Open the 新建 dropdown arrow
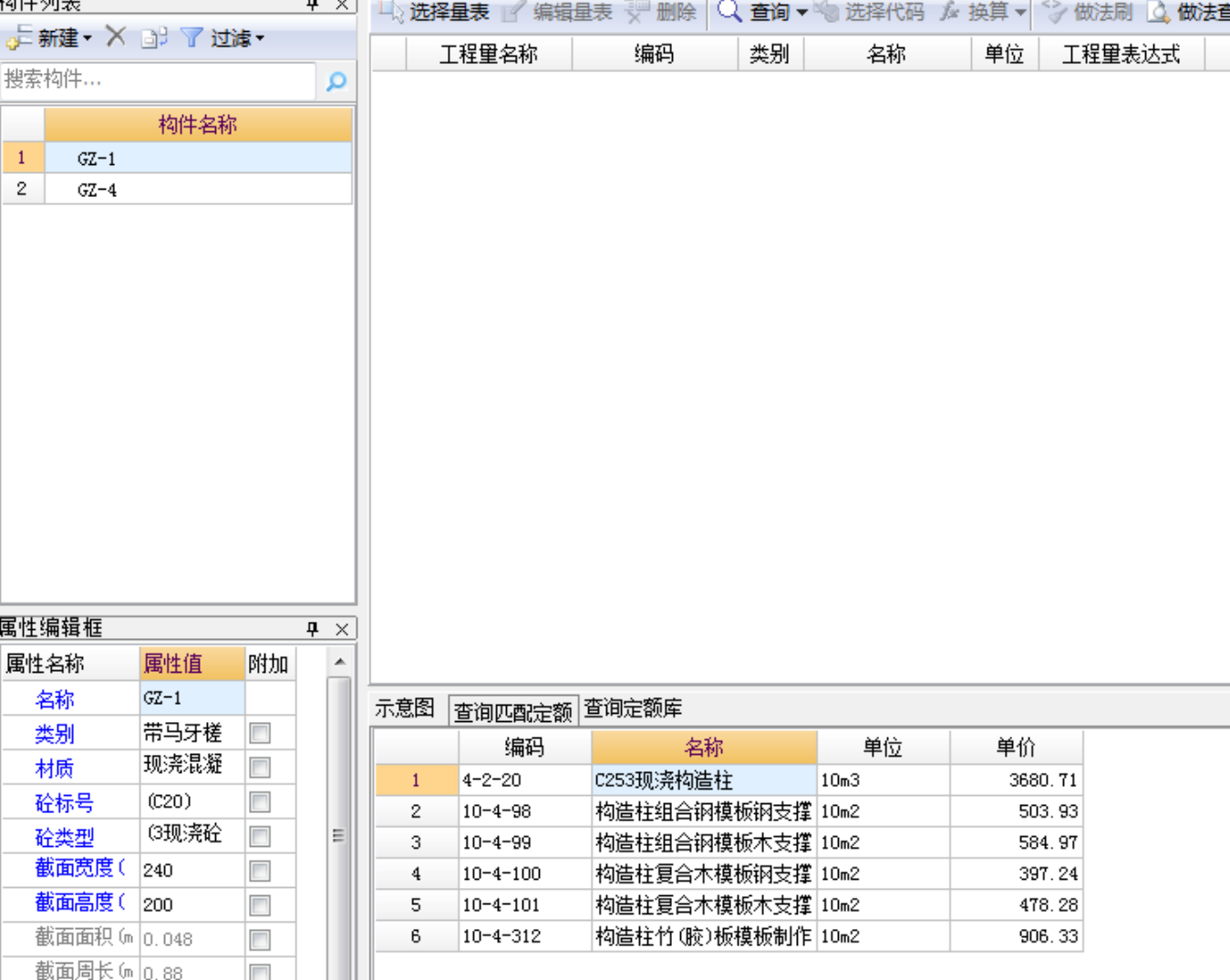The image size is (1230, 980). pyautogui.click(x=88, y=38)
